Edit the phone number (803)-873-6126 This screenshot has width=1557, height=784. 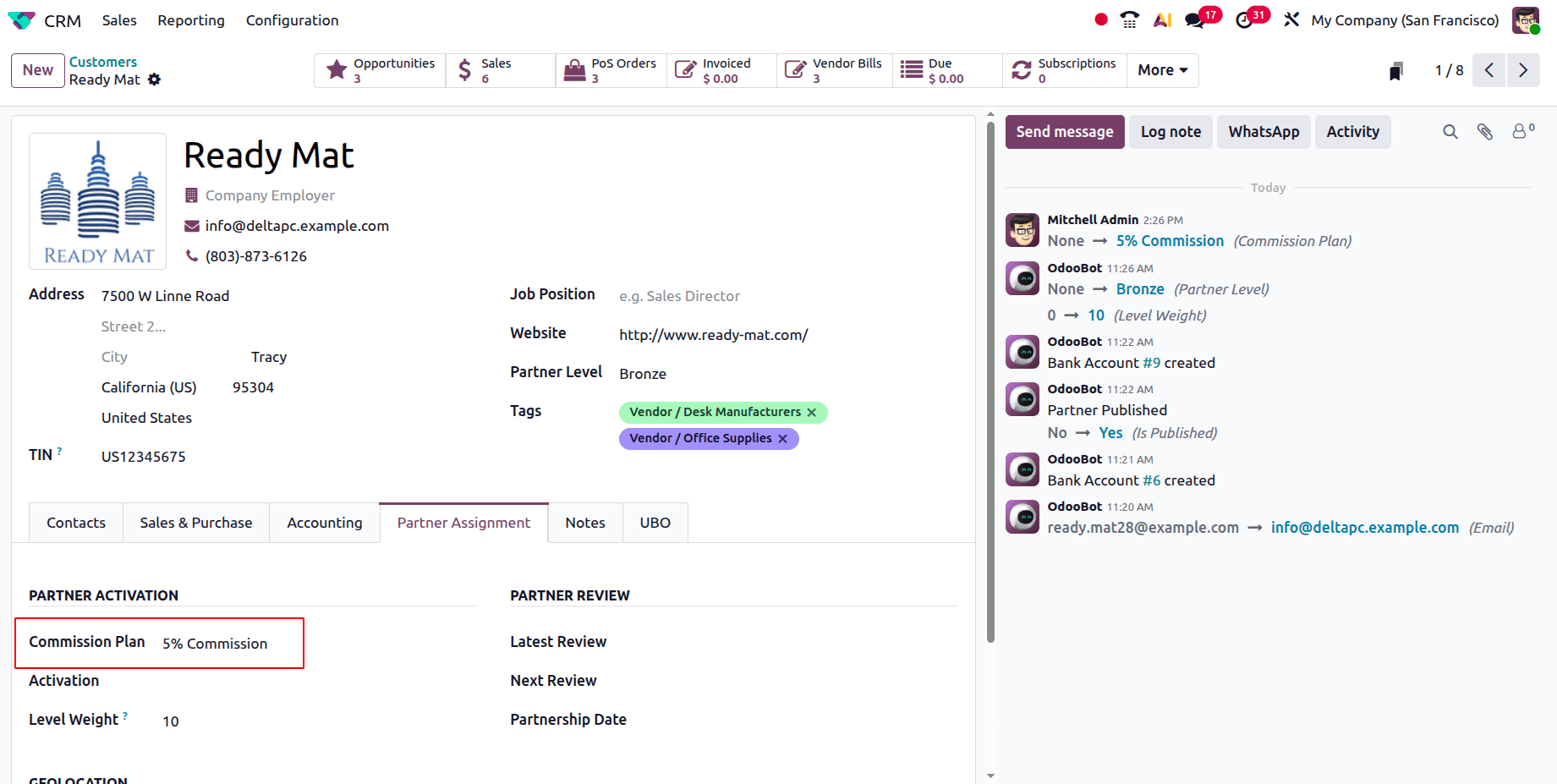[256, 256]
